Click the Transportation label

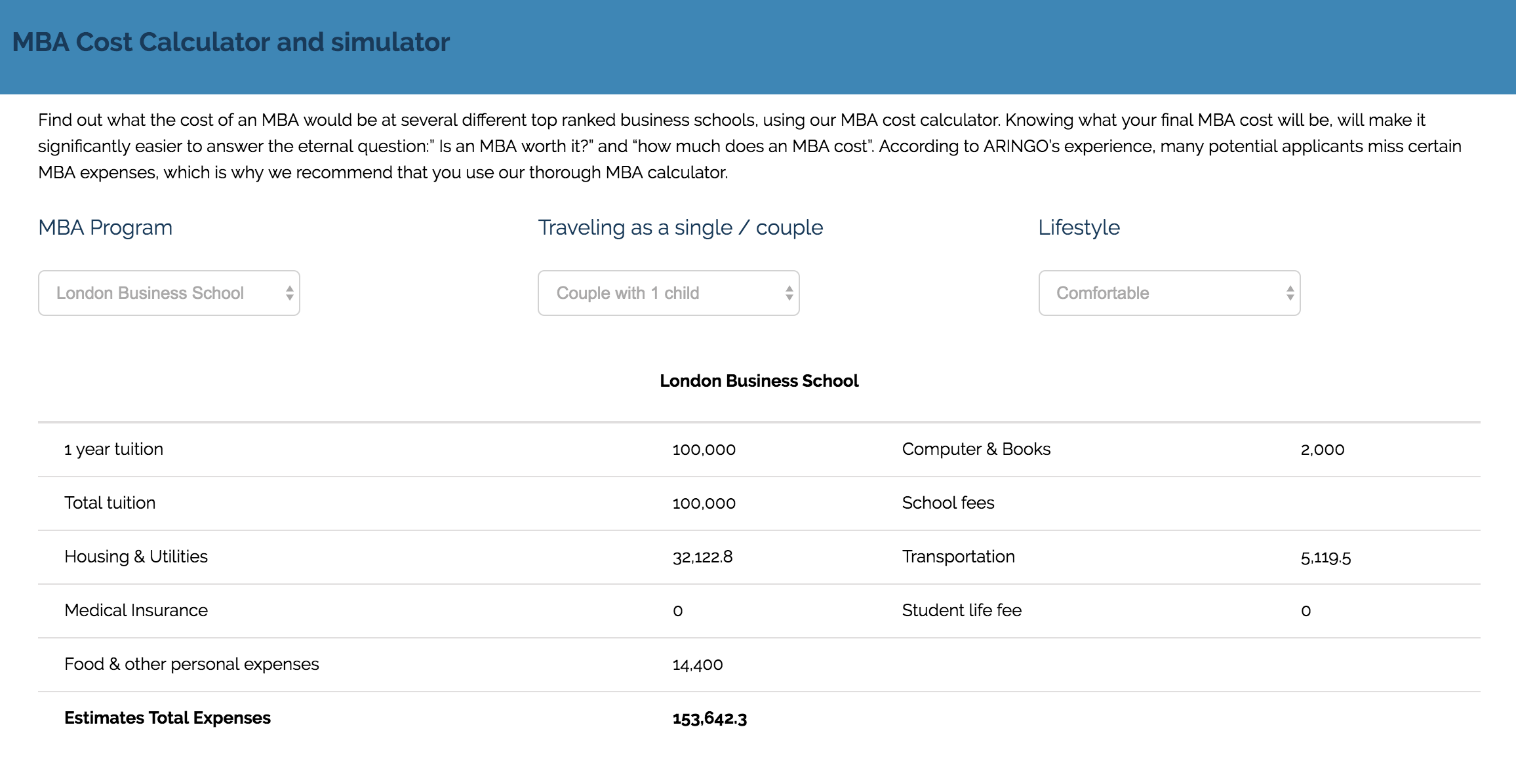[959, 557]
